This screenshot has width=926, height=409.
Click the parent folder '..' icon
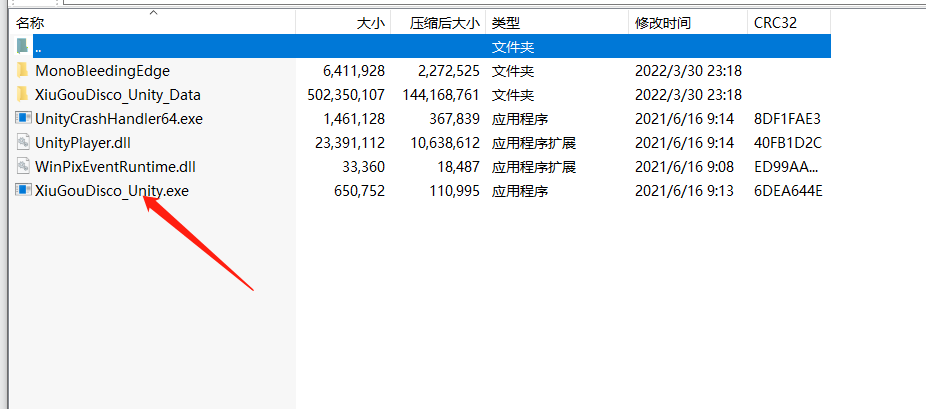tap(22, 46)
